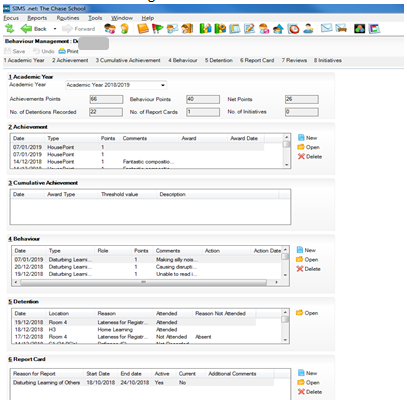This screenshot has width=407, height=400.
Task: Jump to the 8 Initiatives section link
Action: [328, 60]
